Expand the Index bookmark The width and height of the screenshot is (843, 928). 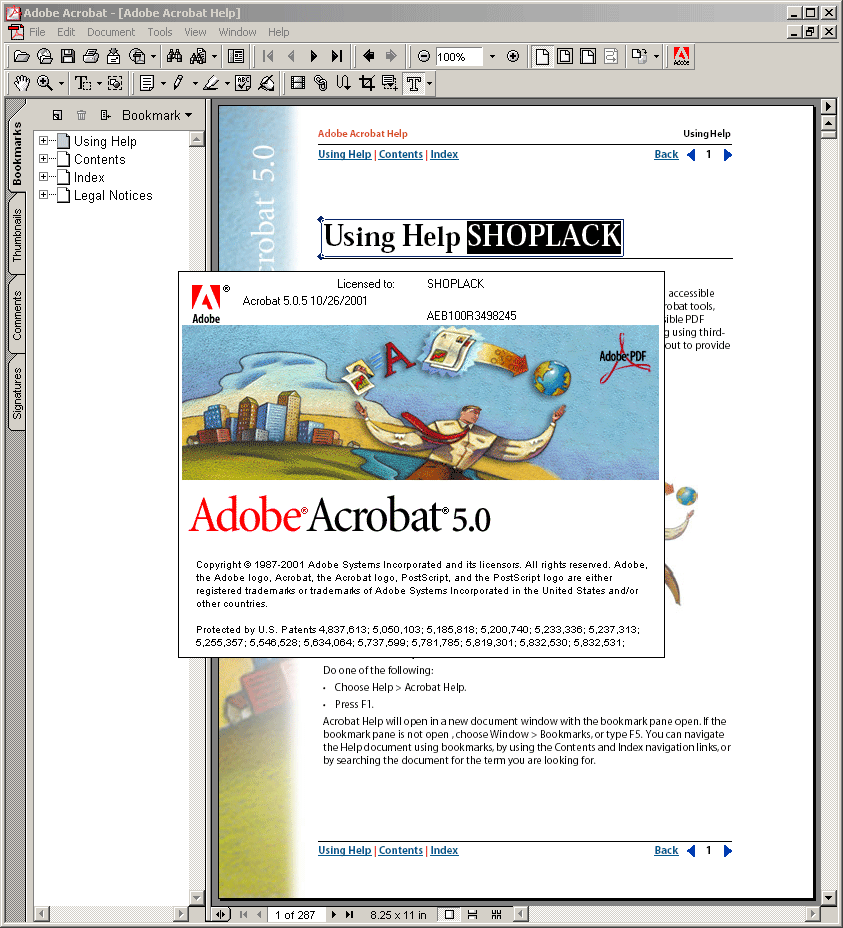coord(43,176)
